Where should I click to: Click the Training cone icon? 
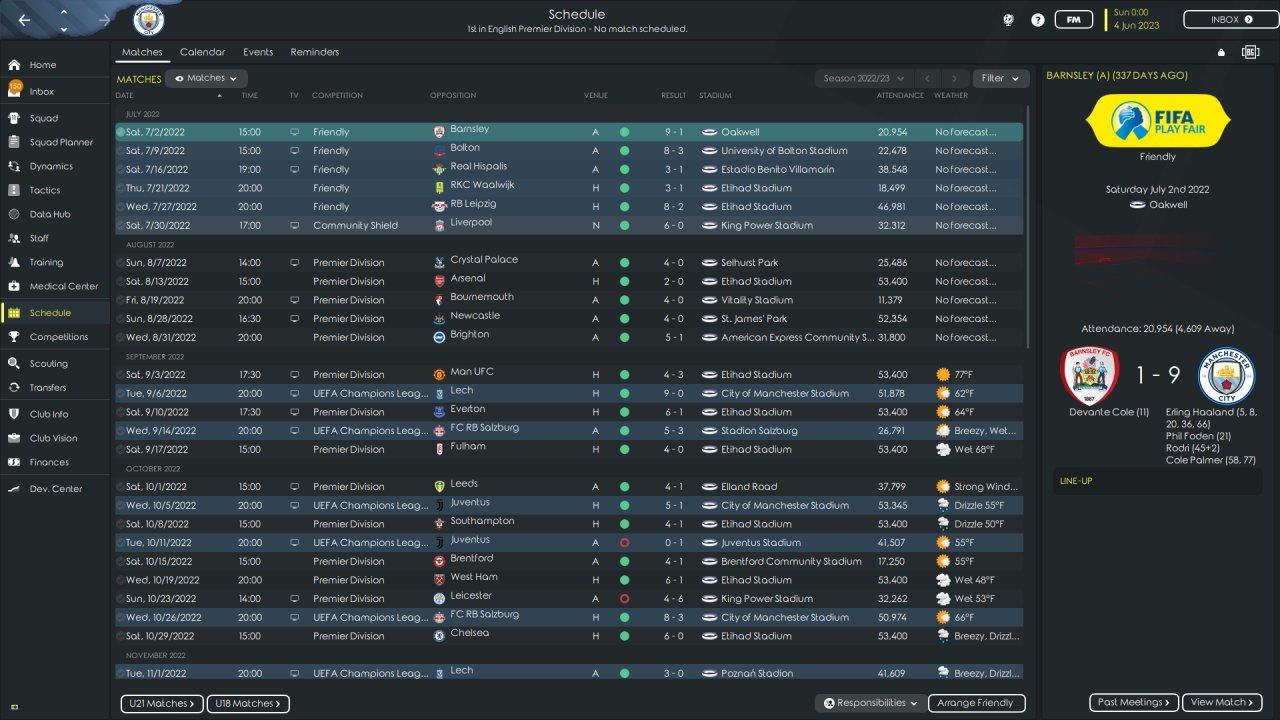(14, 262)
